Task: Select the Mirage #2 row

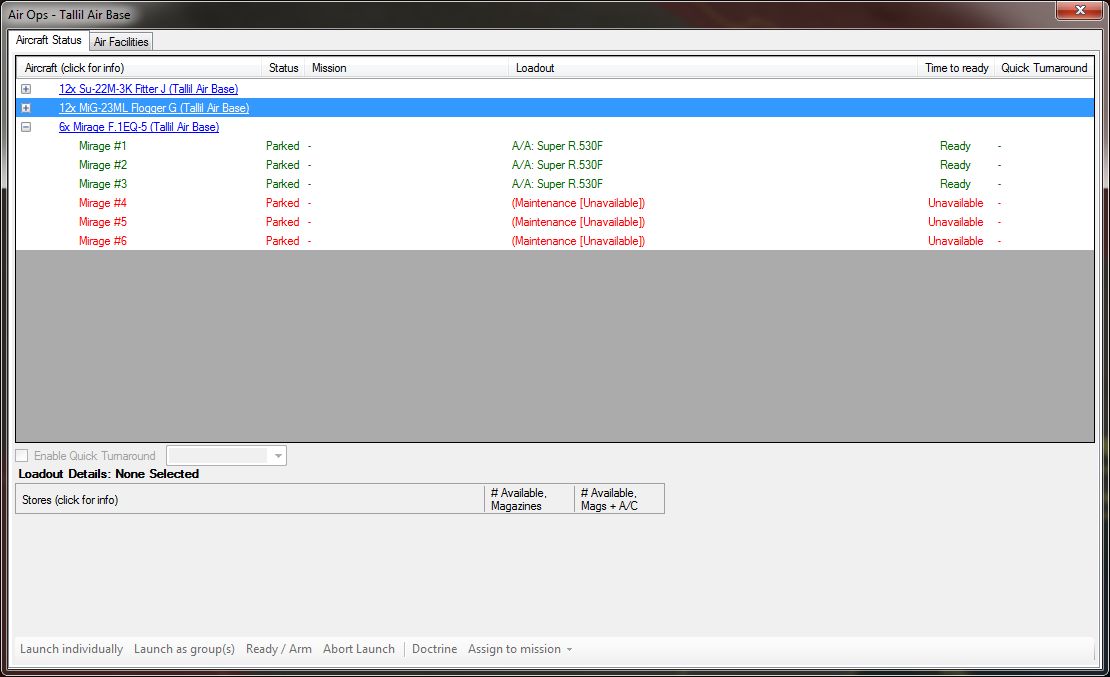Action: tap(555, 166)
